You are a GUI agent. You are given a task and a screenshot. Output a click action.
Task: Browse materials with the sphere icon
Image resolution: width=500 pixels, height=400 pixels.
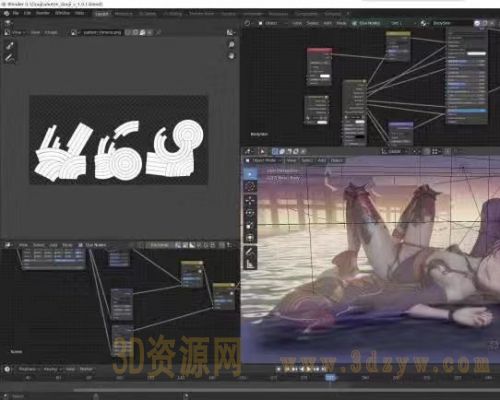point(424,23)
